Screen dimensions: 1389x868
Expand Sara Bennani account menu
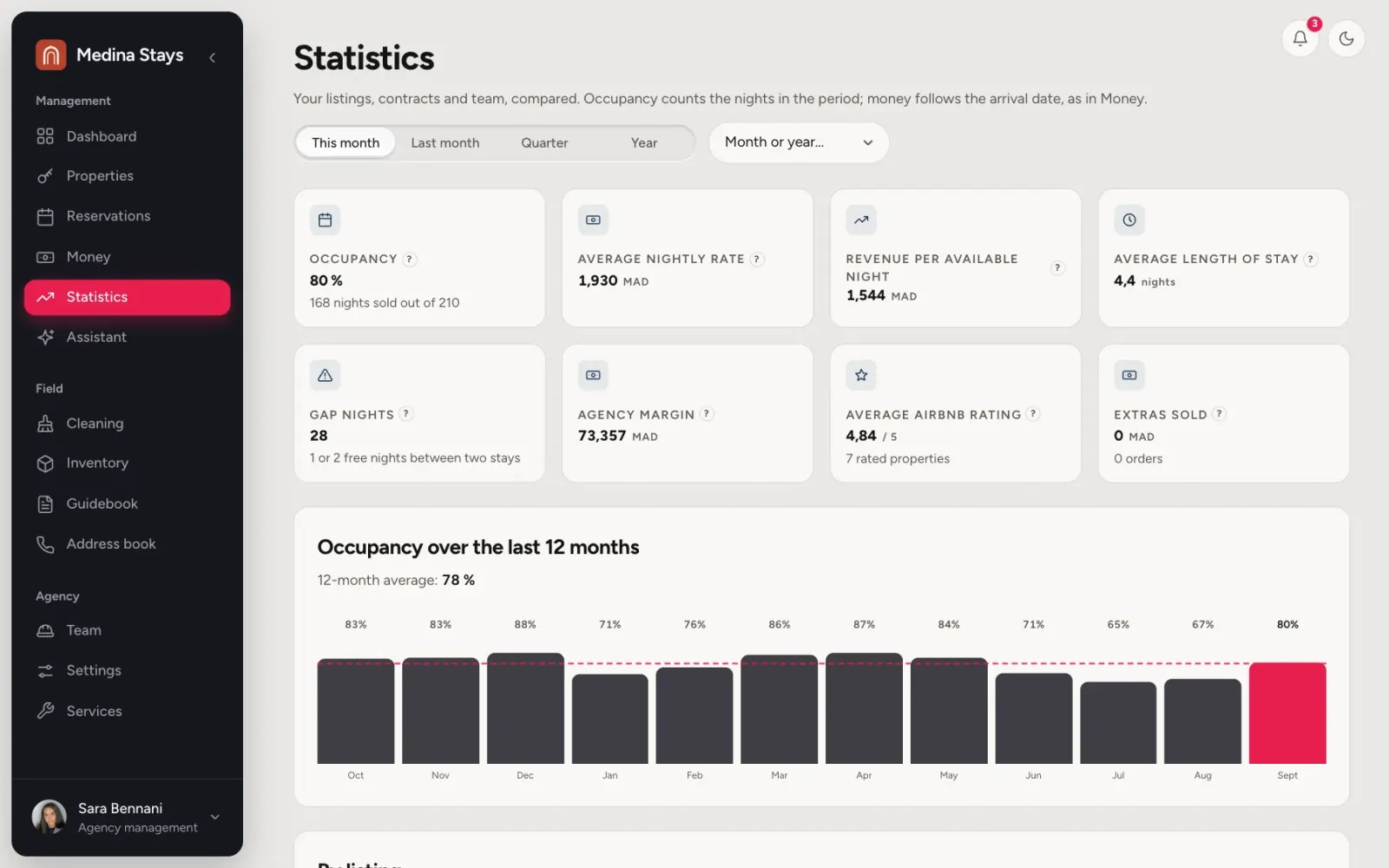tap(127, 818)
